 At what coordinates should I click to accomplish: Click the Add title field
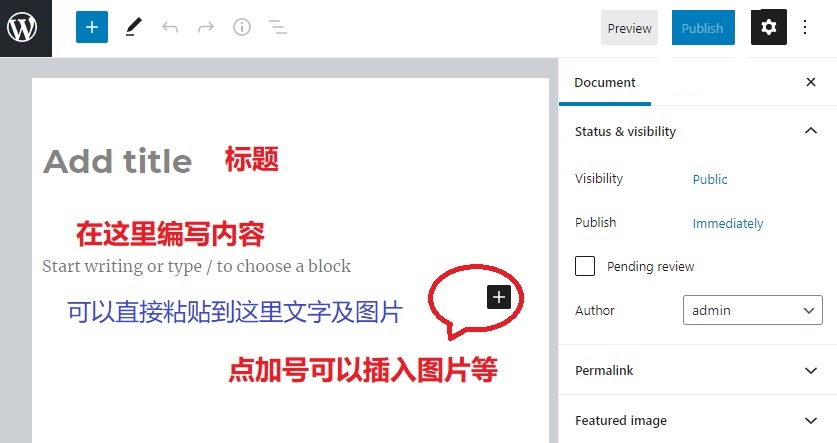(x=118, y=161)
